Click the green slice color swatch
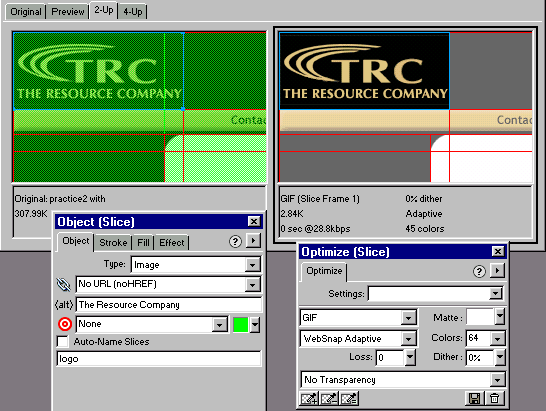Viewport: 546px width, 411px height. click(240, 325)
